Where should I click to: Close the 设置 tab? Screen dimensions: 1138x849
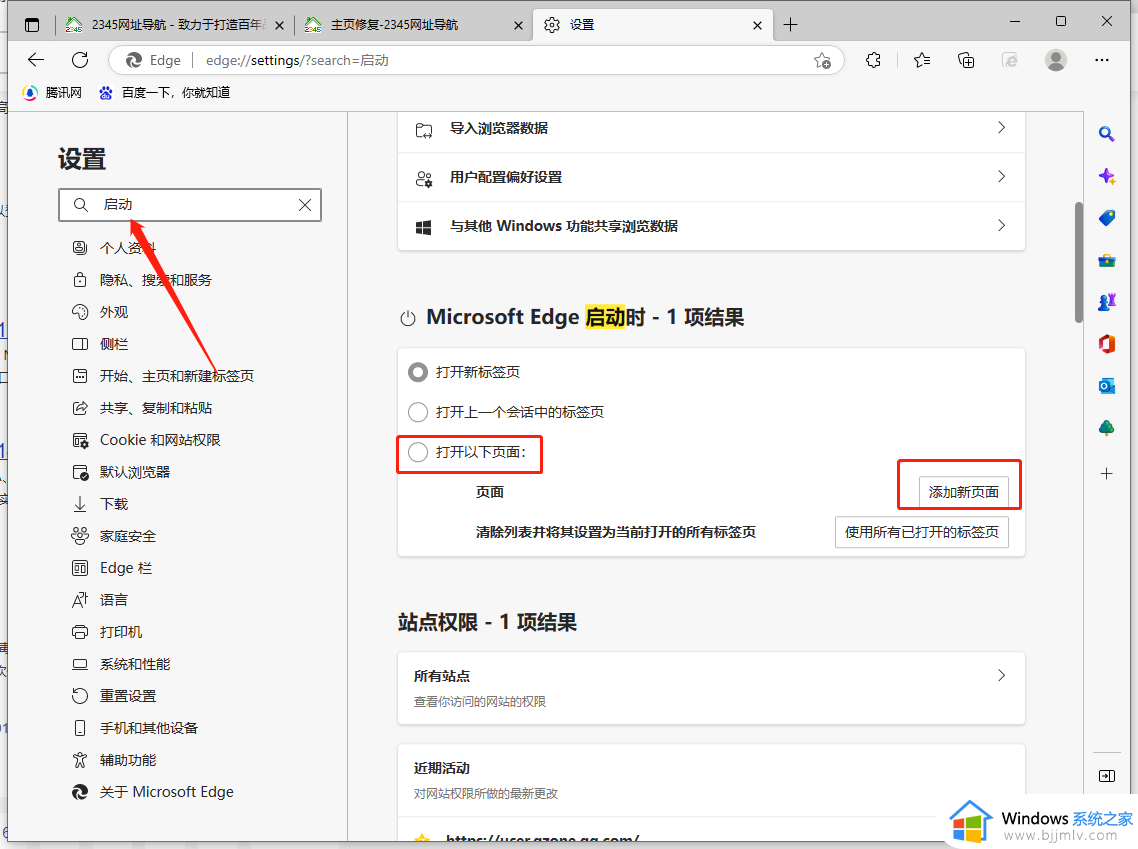tap(757, 25)
